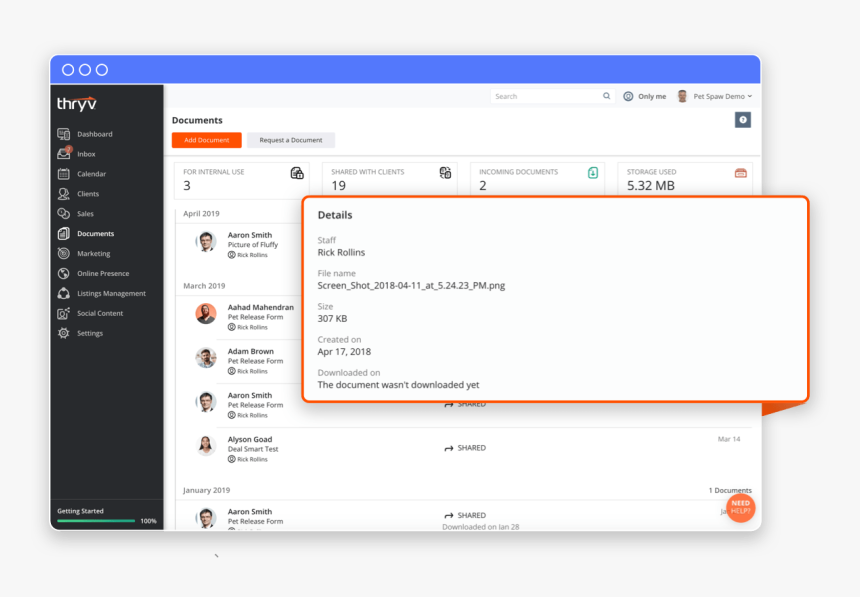Click the 307 KB size value
This screenshot has width=860, height=597.
(x=332, y=318)
